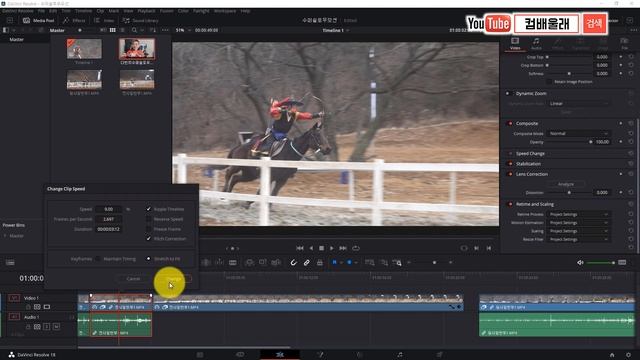Screen dimensions: 640x360
Task: Open project manager home icon
Action: [612, 355]
